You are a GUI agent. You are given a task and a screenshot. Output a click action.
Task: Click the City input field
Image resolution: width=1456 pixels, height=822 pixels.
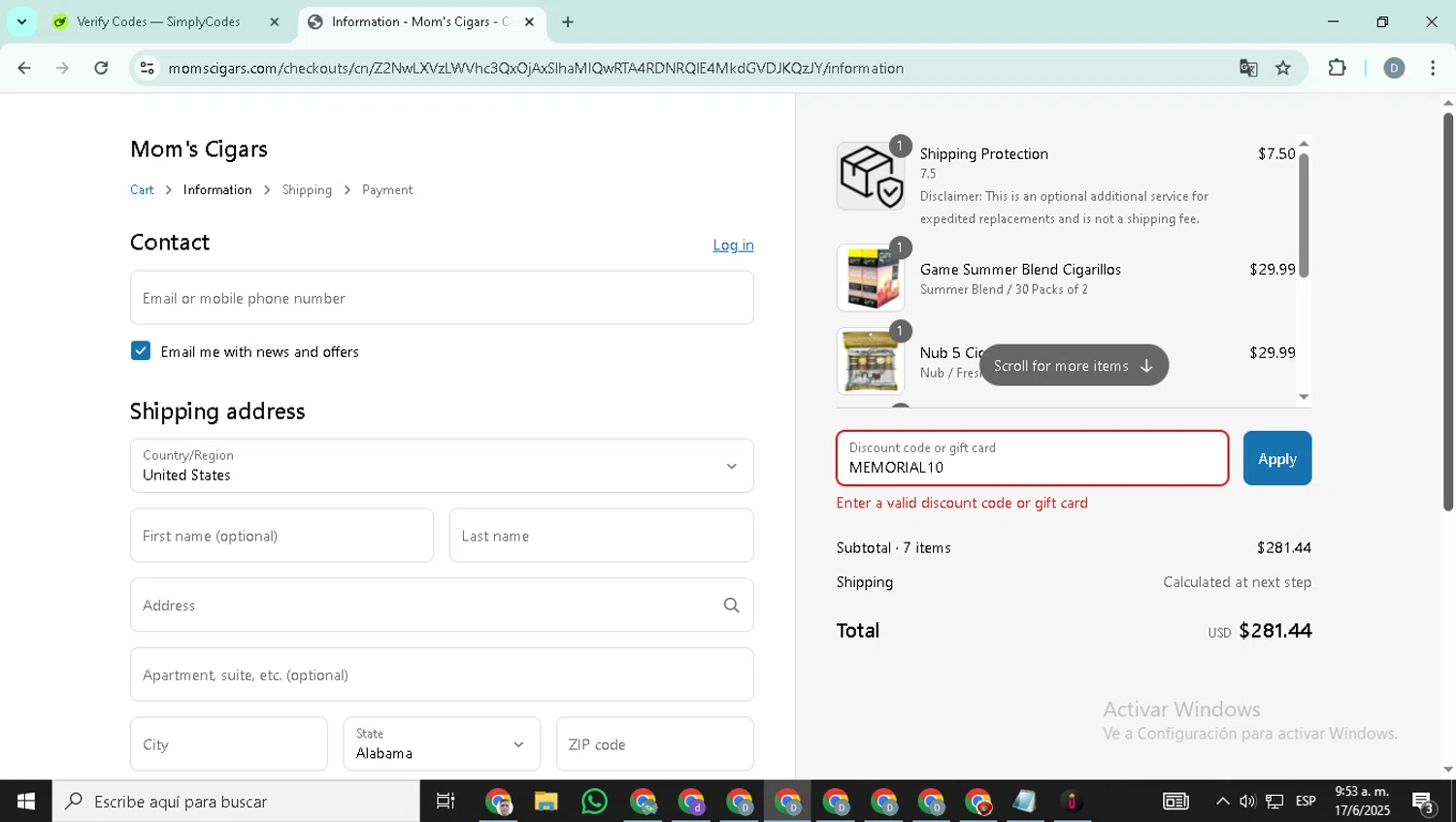pos(228,744)
